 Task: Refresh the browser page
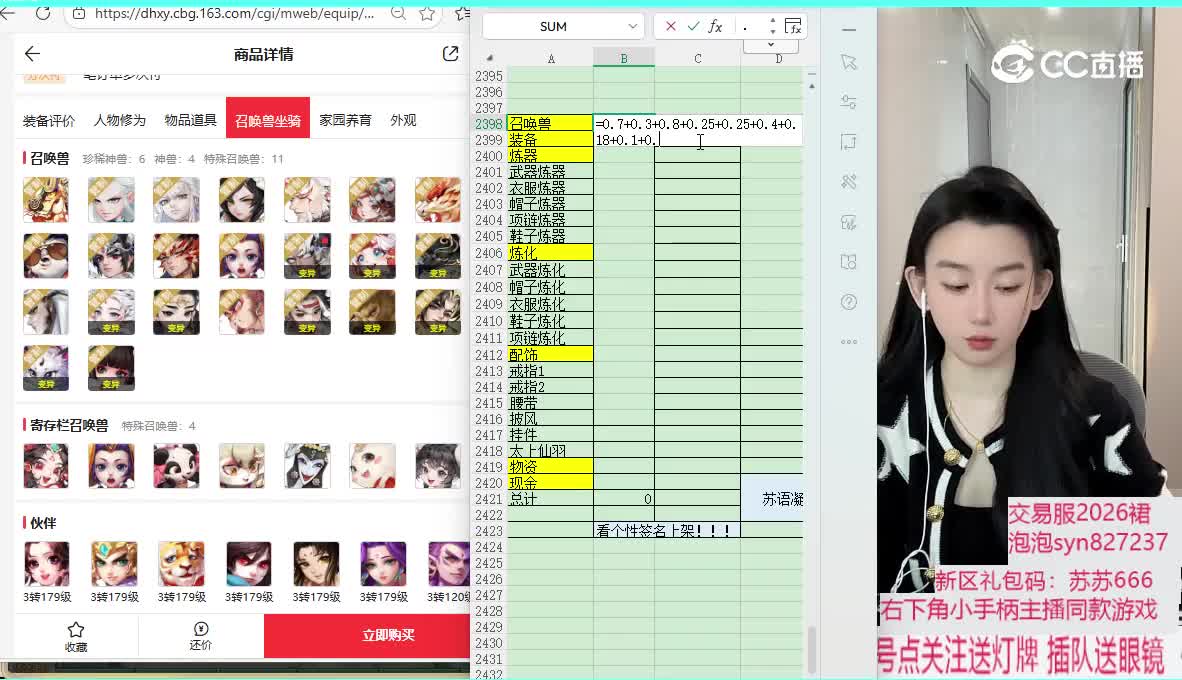[43, 13]
